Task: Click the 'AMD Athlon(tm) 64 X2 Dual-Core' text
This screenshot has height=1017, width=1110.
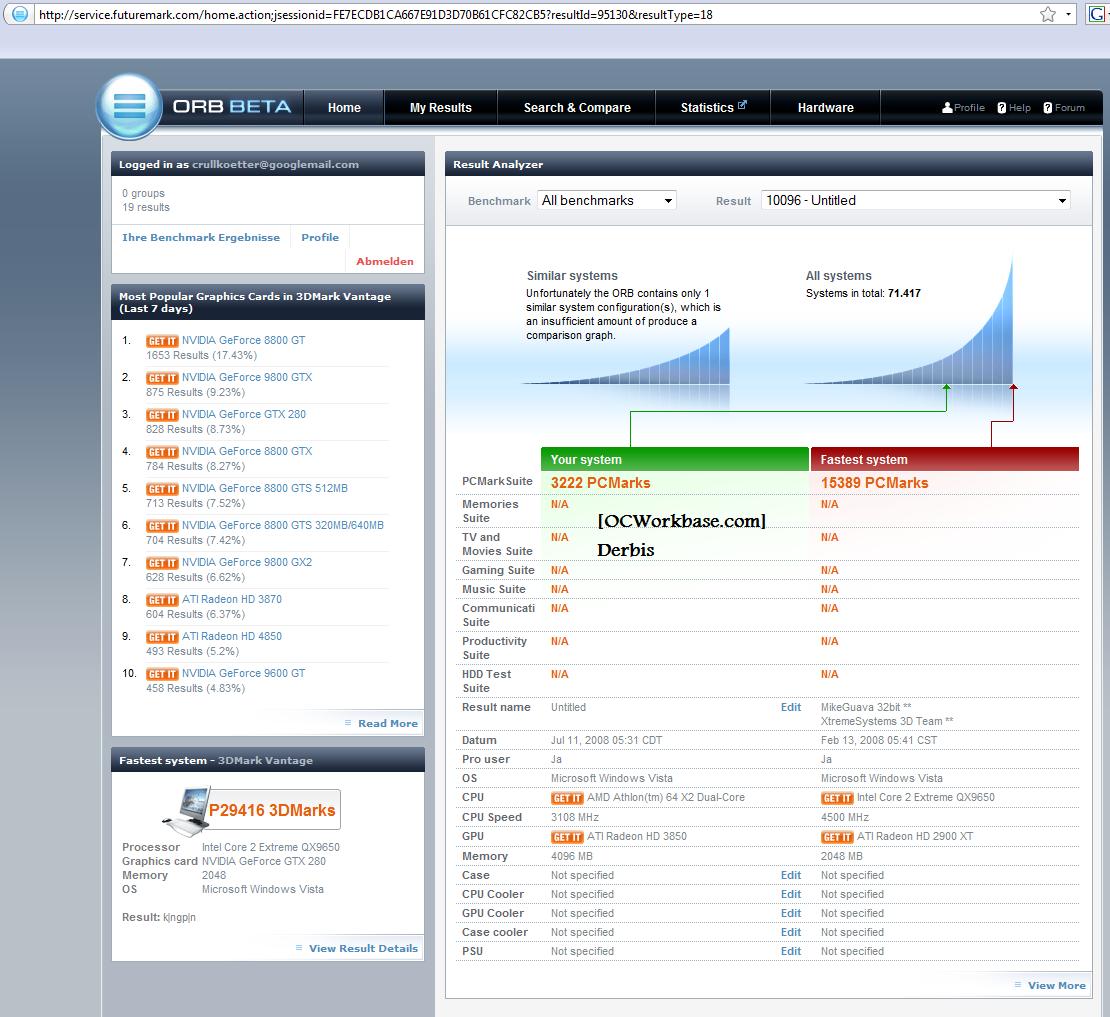Action: point(665,798)
